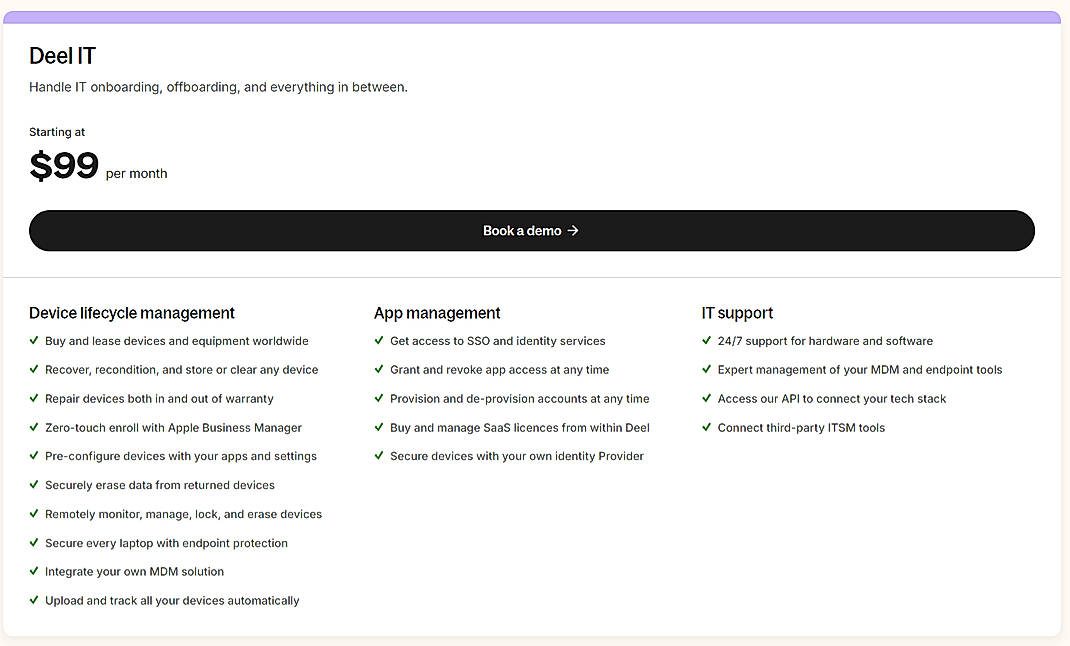Click the checkmark beside "Access our API"

(x=706, y=397)
